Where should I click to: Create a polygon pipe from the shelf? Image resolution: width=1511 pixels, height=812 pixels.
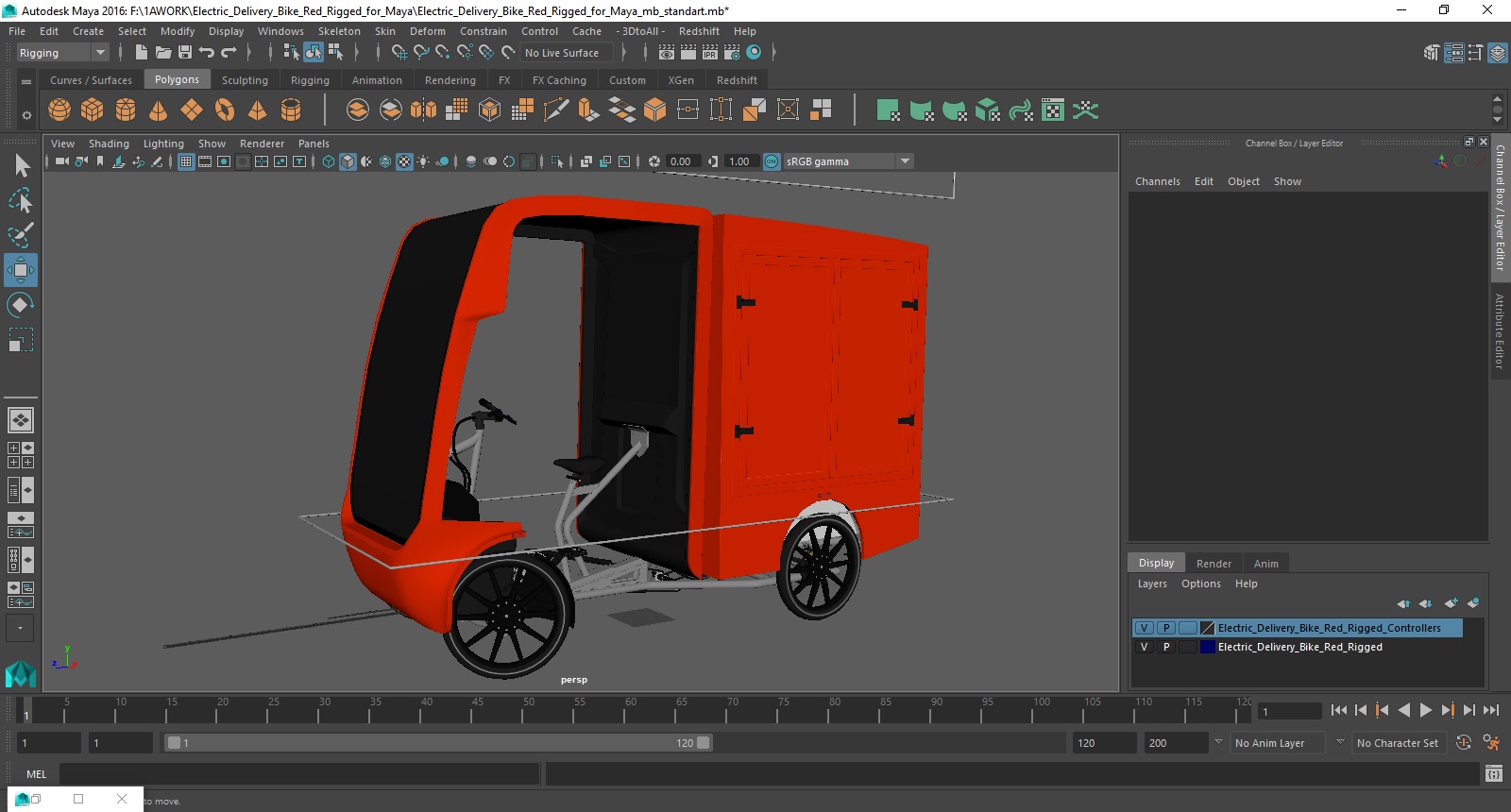pyautogui.click(x=291, y=110)
